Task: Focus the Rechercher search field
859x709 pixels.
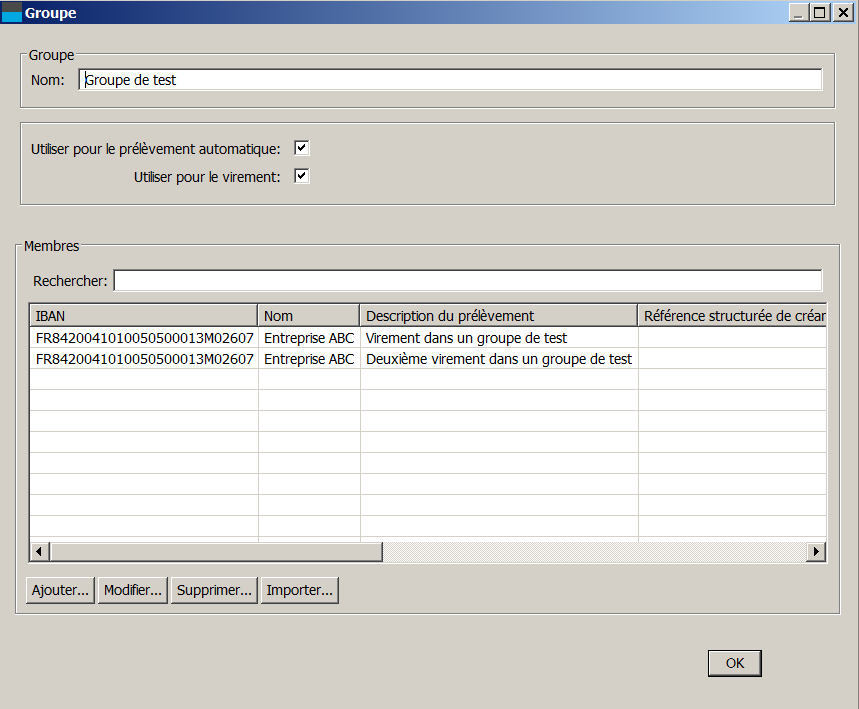Action: click(468, 281)
